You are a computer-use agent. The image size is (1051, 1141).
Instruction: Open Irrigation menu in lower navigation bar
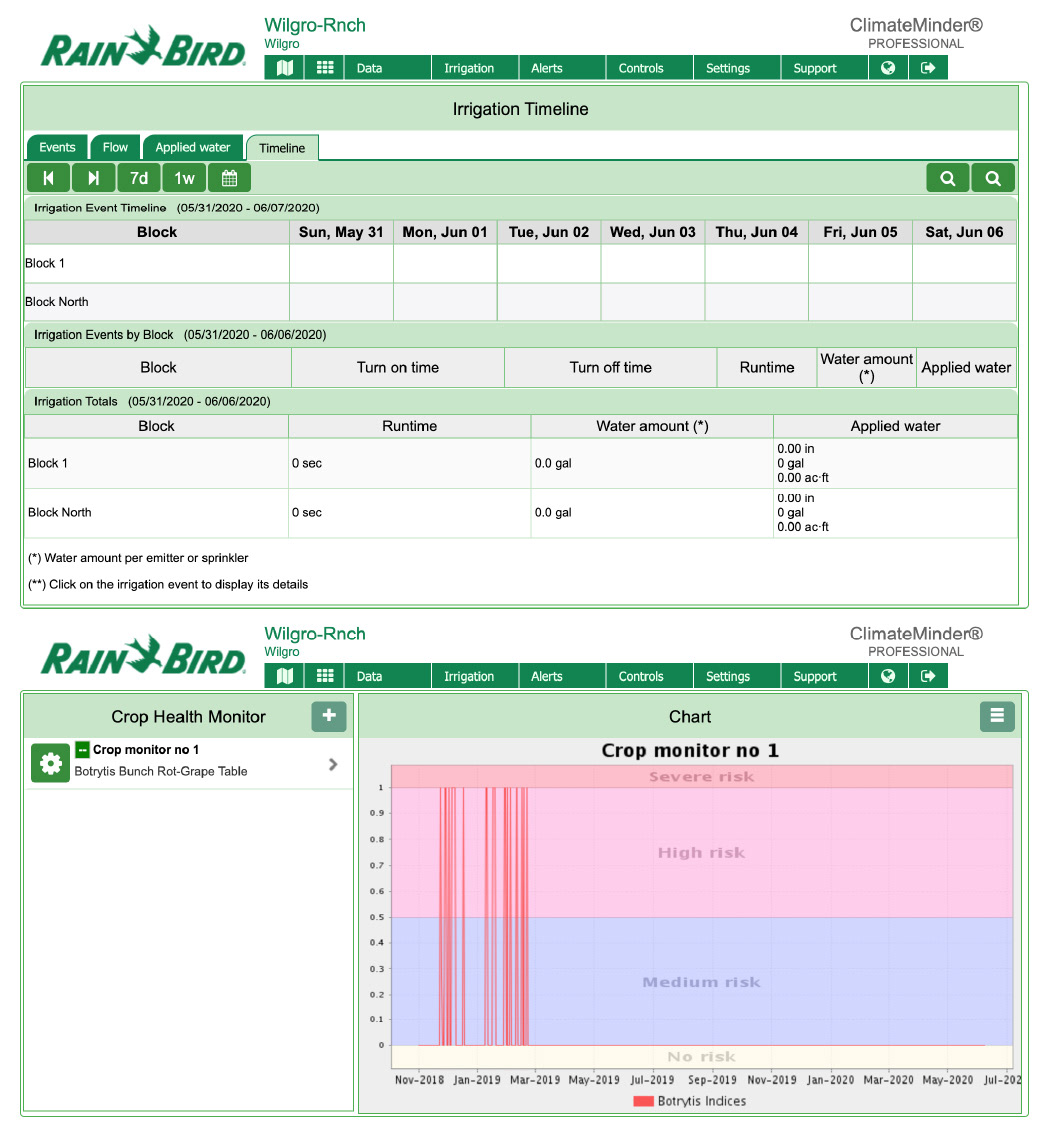tap(475, 676)
